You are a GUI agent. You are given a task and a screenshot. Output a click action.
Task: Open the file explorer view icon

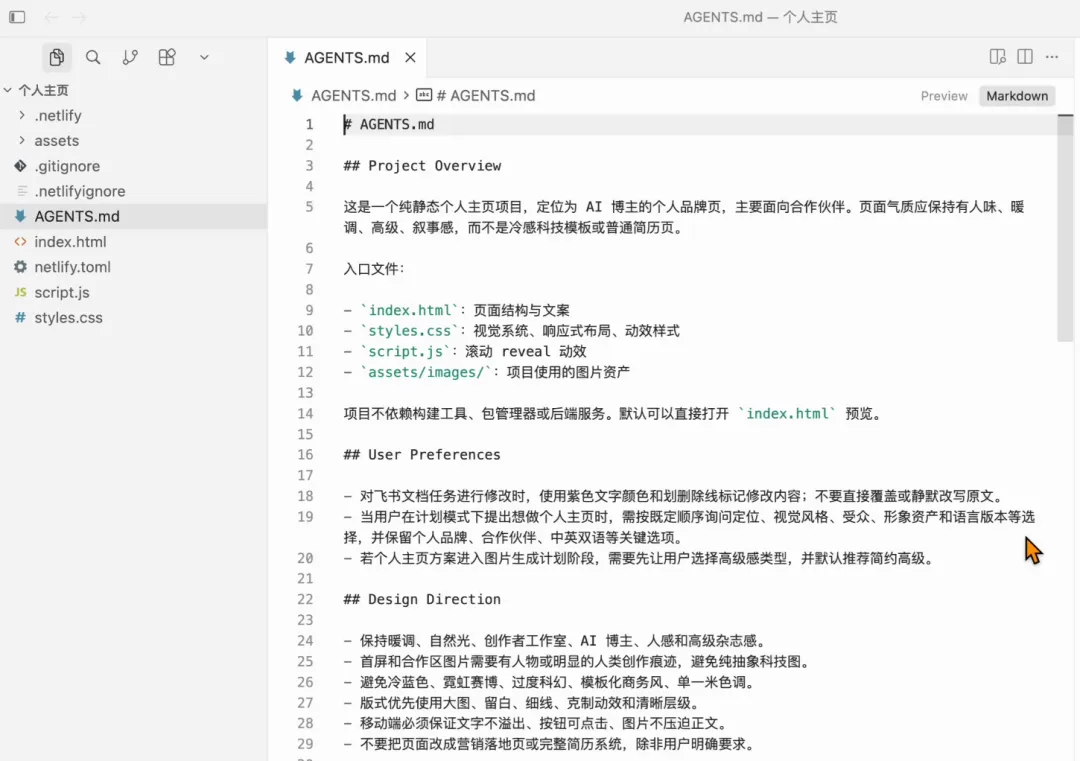pyautogui.click(x=56, y=57)
